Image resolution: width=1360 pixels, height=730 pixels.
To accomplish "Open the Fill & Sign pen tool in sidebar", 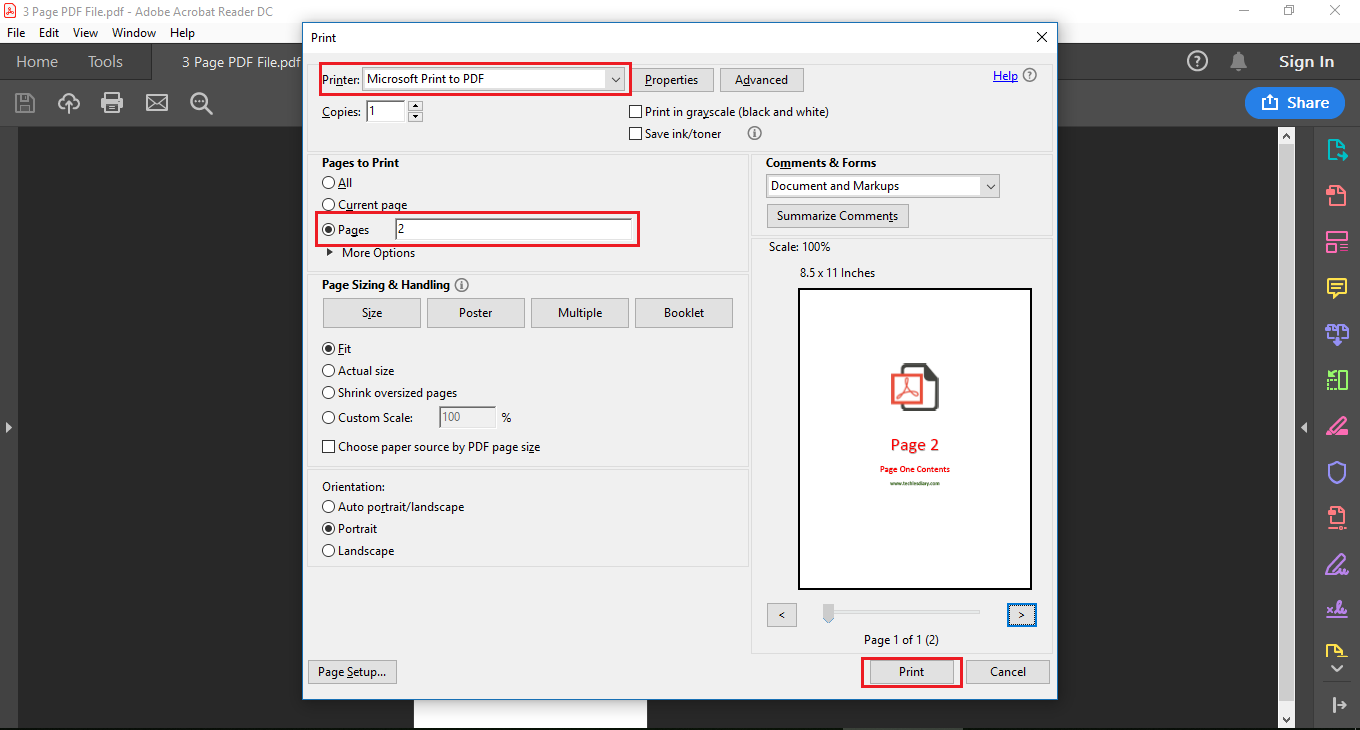I will tap(1337, 564).
